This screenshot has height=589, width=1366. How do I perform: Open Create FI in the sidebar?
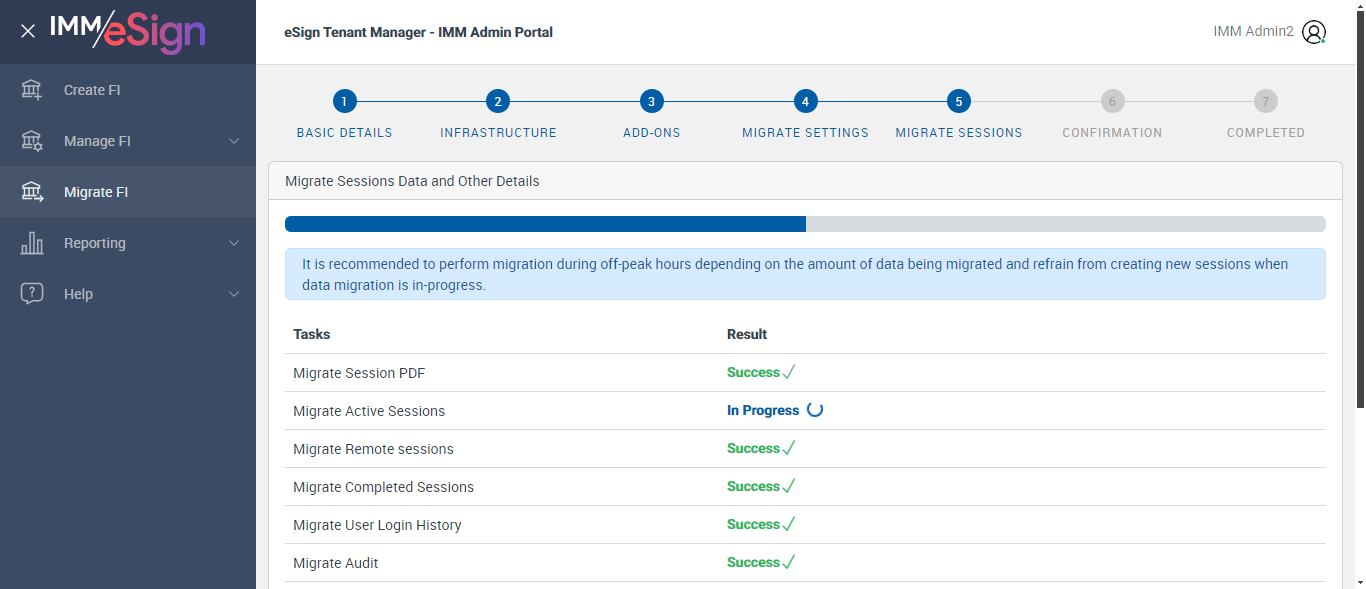[x=128, y=90]
